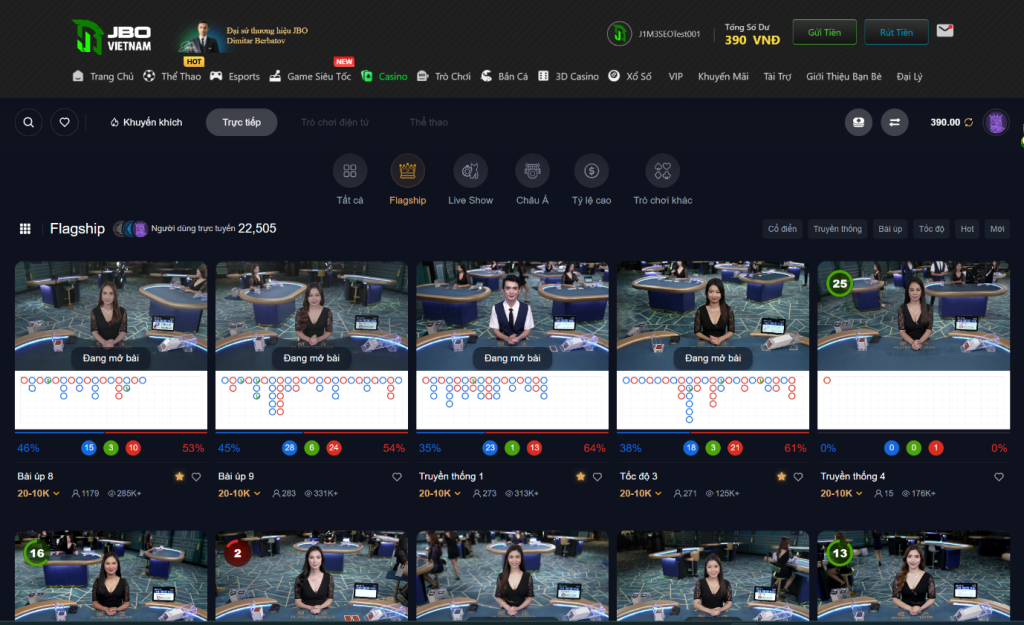Viewport: 1024px width, 625px height.
Task: Click the J1M3SEOTest001 account avatar icon
Action: click(x=619, y=33)
